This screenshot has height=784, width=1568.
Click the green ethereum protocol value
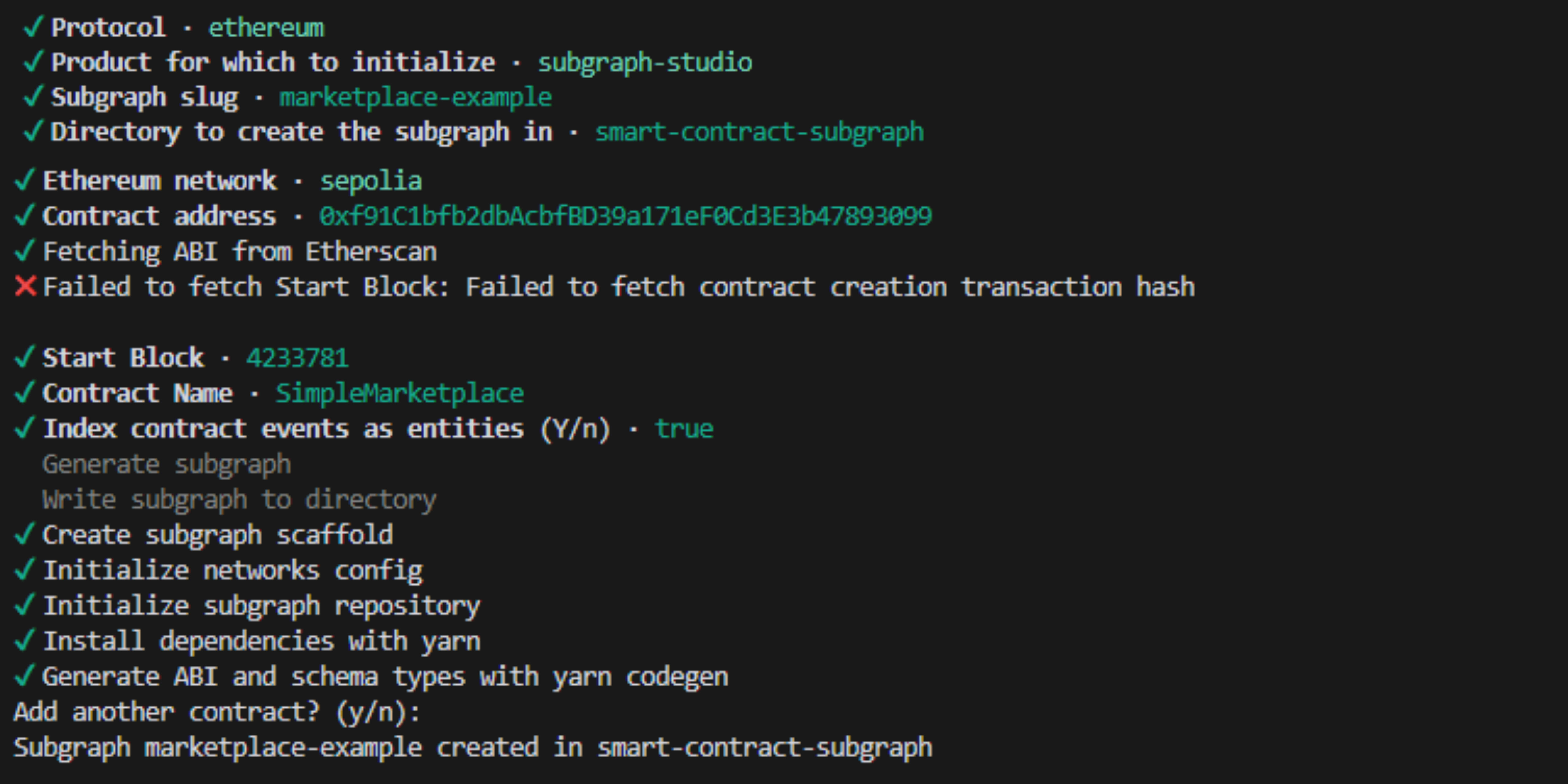coord(266,27)
